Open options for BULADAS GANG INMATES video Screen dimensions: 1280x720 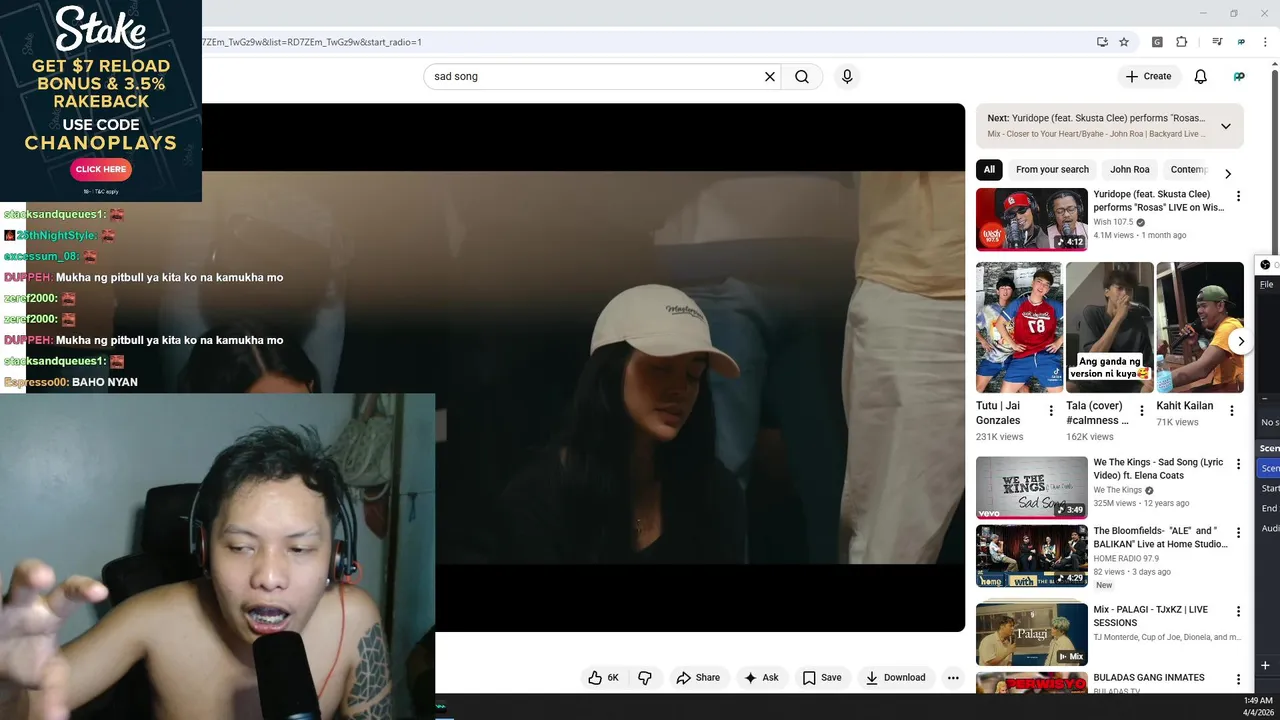click(x=1238, y=679)
